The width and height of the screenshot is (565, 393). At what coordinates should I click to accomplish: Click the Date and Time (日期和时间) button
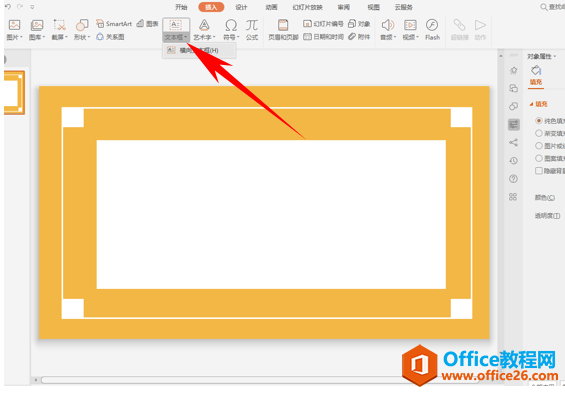323,37
